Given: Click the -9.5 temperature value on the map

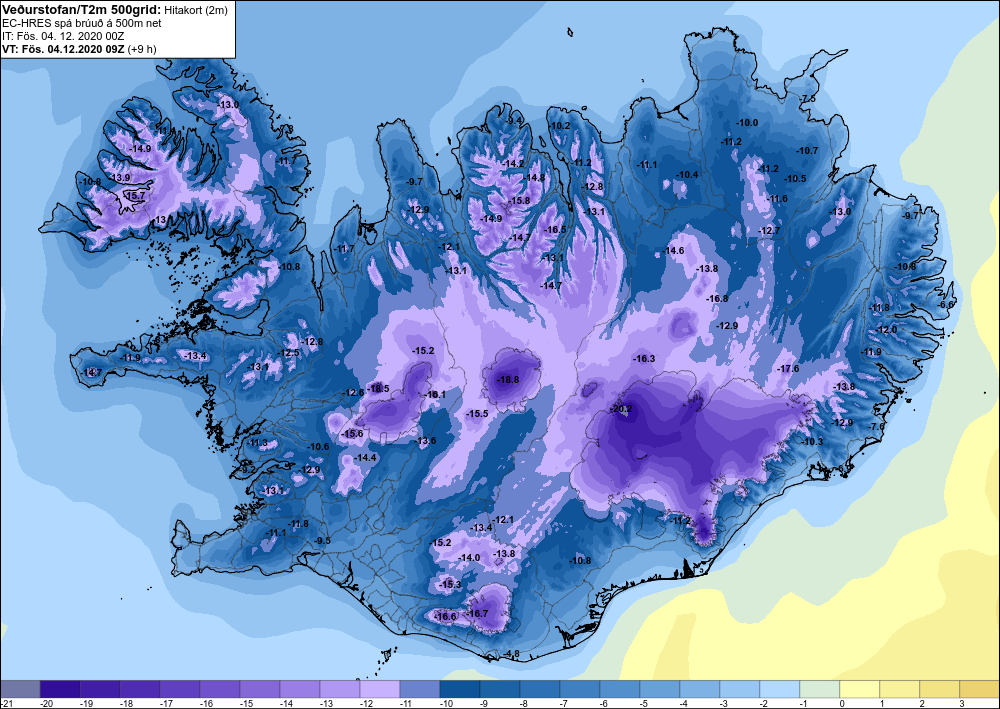Looking at the screenshot, I should point(323,541).
